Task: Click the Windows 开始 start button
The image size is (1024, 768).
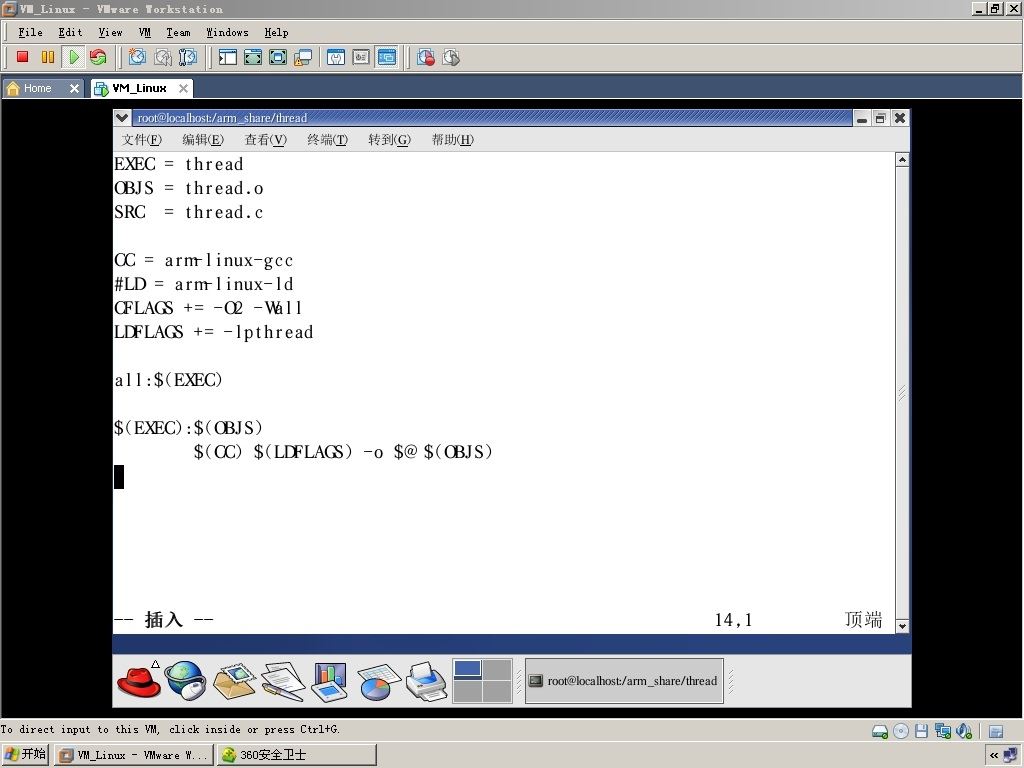Action: point(25,755)
